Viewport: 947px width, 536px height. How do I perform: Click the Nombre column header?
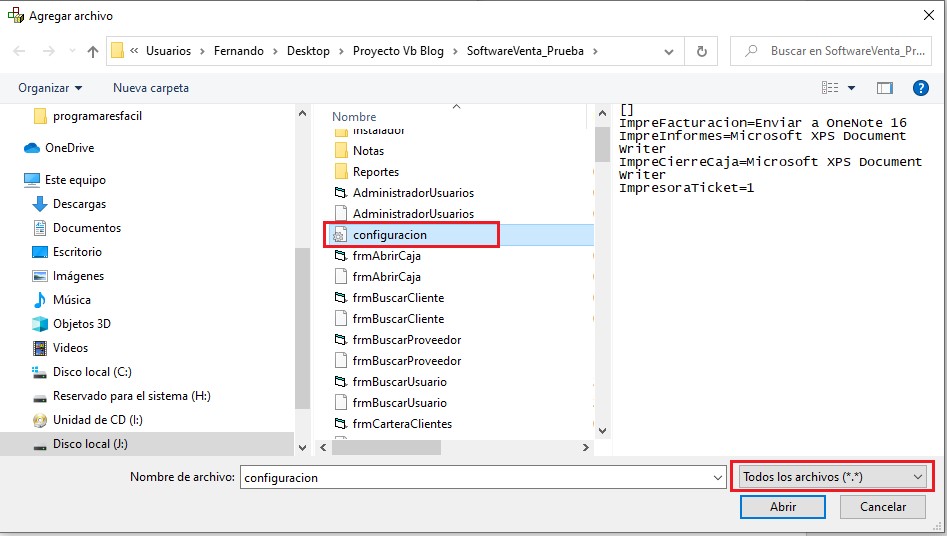(x=354, y=117)
